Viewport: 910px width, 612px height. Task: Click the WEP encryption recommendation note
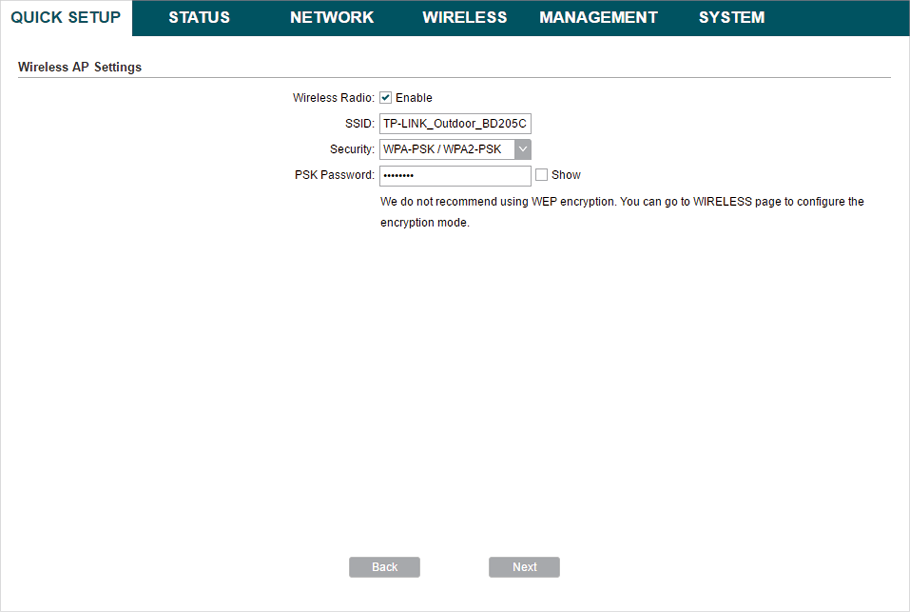click(622, 212)
